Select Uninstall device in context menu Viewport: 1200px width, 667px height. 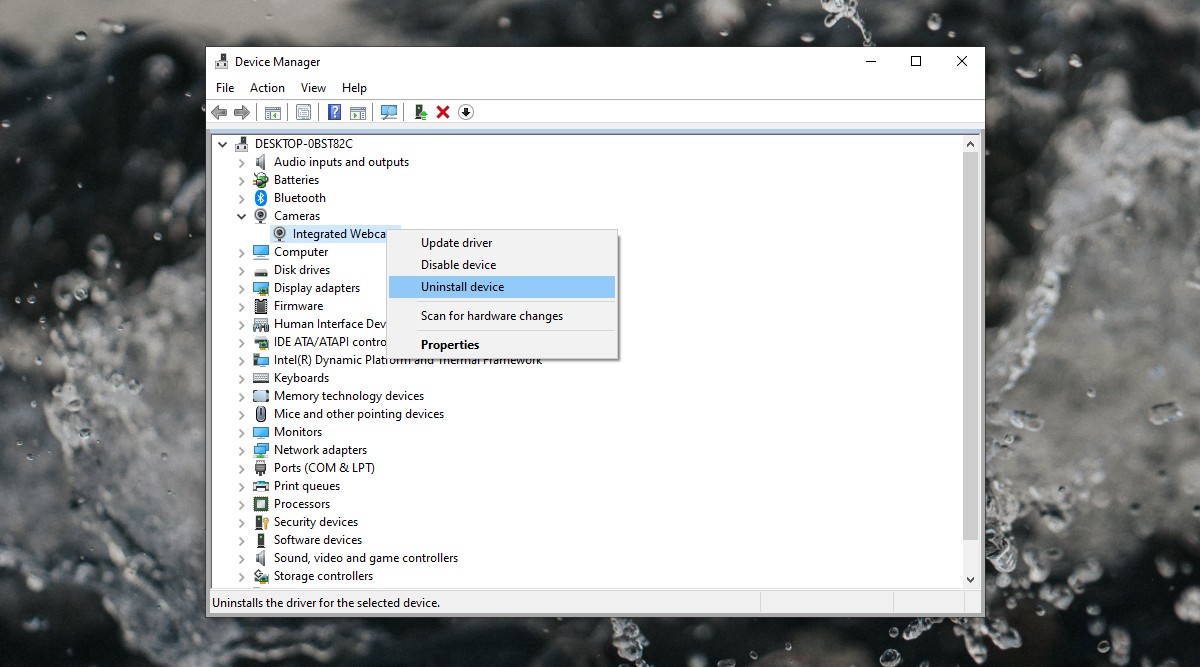point(502,287)
